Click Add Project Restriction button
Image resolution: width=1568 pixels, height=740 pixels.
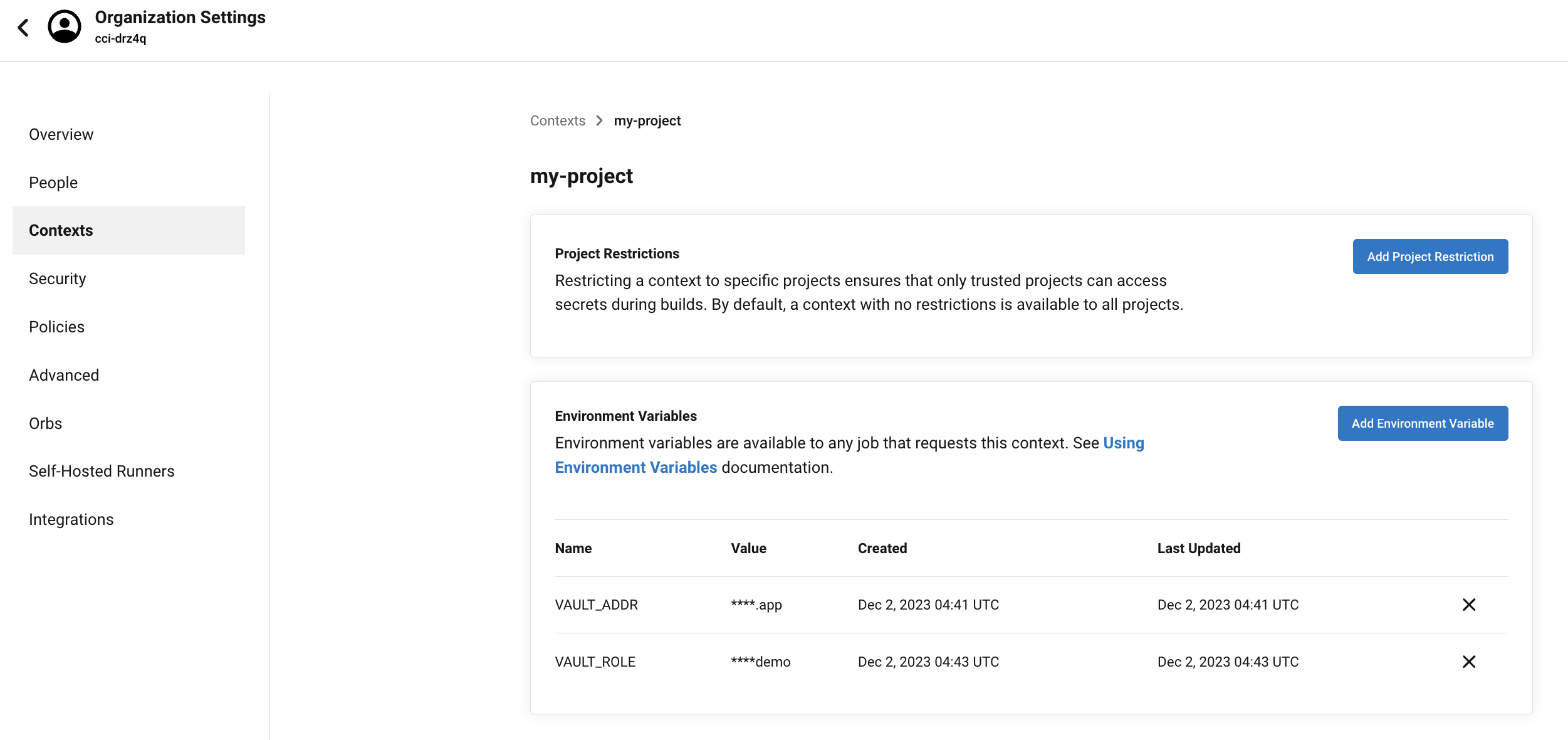(x=1429, y=256)
